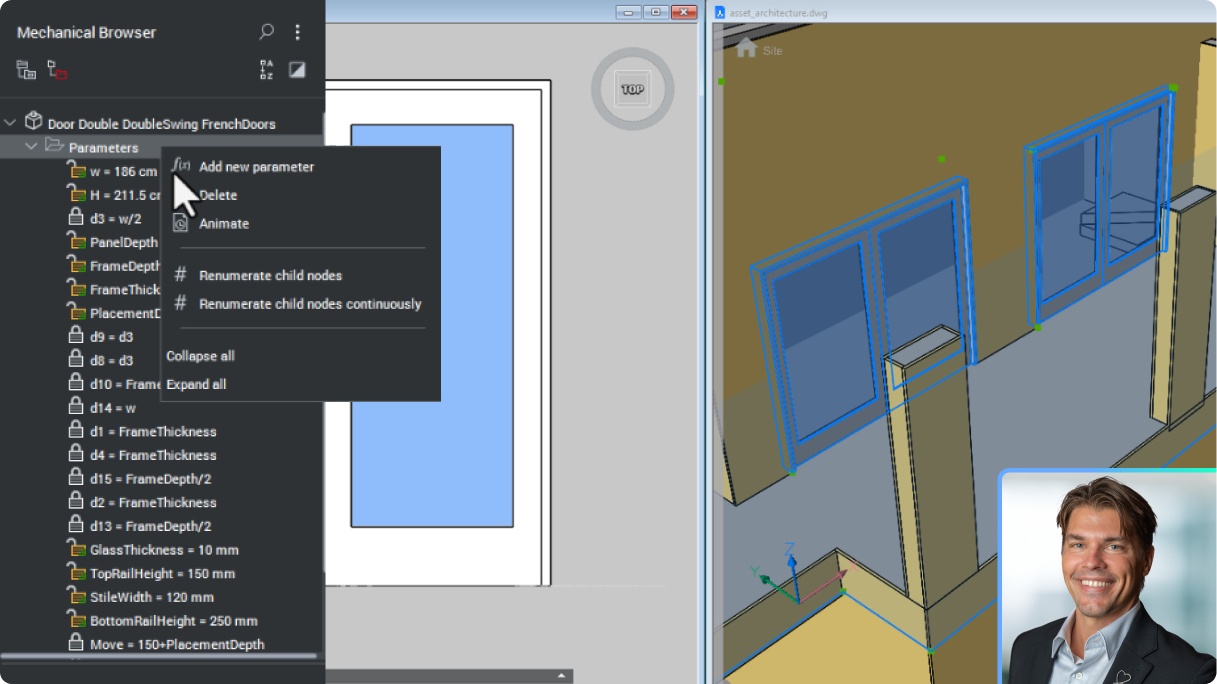This screenshot has height=684, width=1217.
Task: Open the Mechanical Browser three-dot overflow menu
Action: (297, 32)
